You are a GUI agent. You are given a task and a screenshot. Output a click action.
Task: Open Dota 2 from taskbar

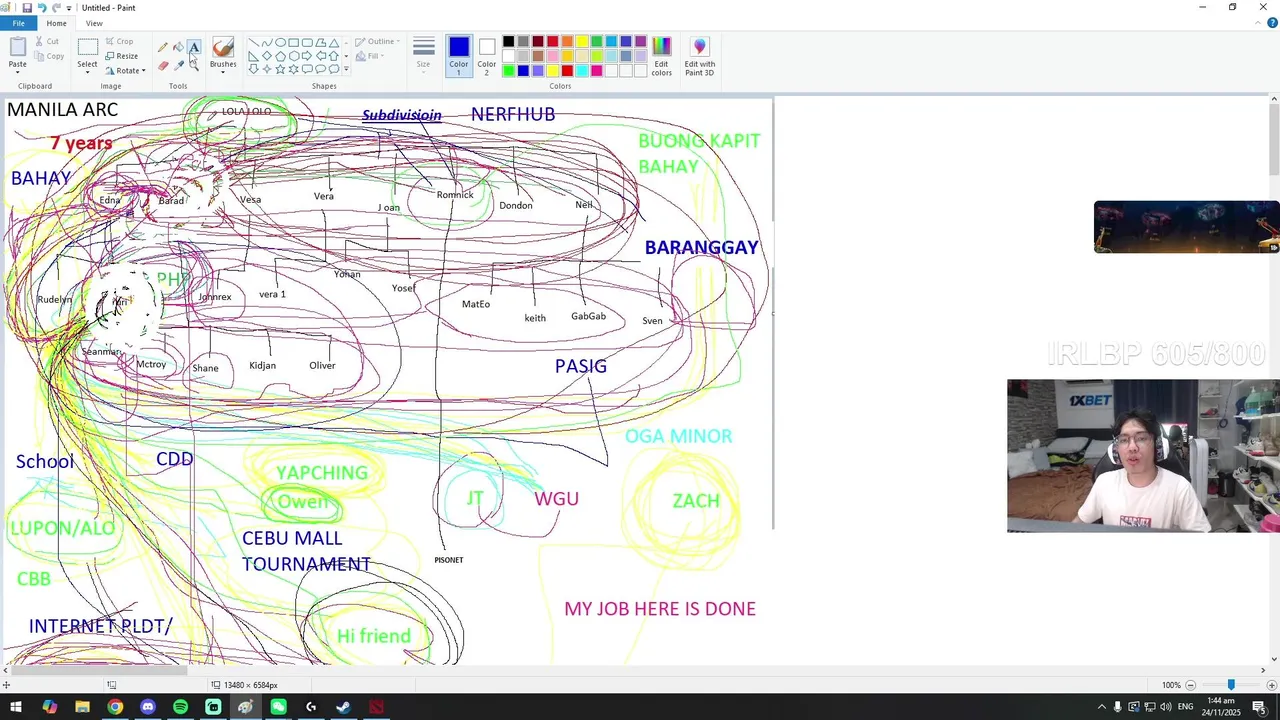(x=376, y=707)
